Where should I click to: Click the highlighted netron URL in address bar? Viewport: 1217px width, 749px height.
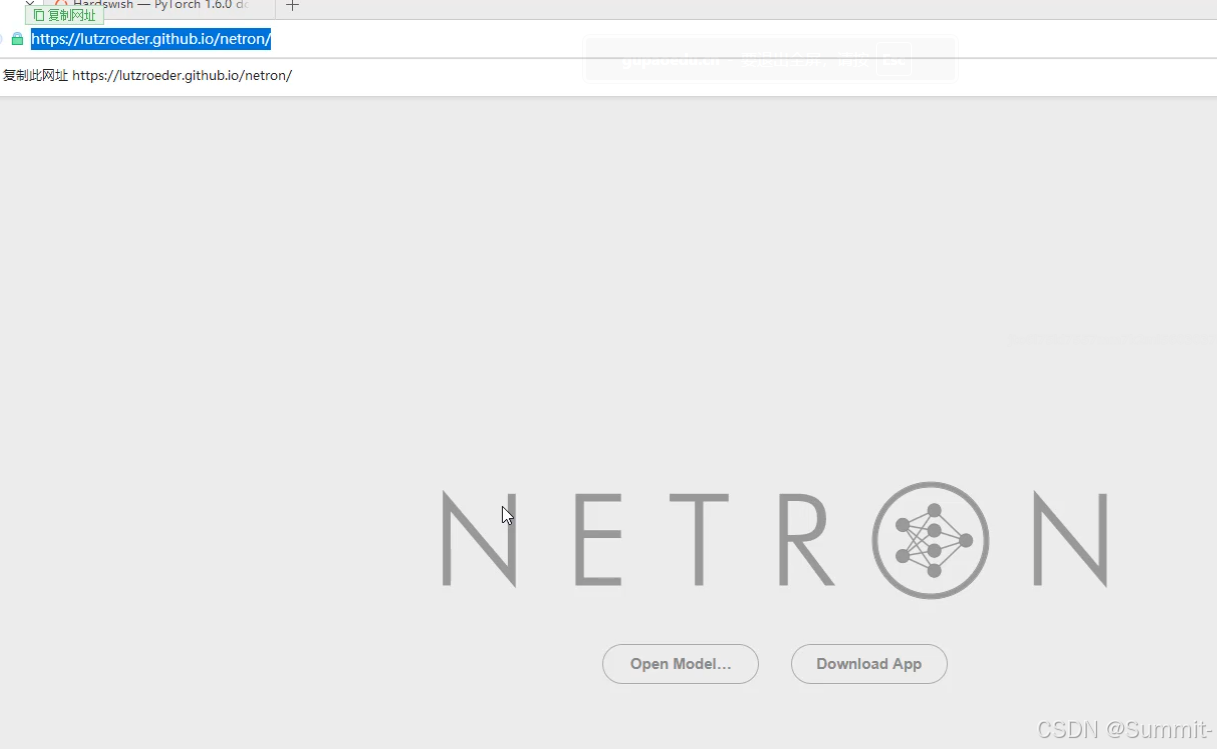pos(151,39)
